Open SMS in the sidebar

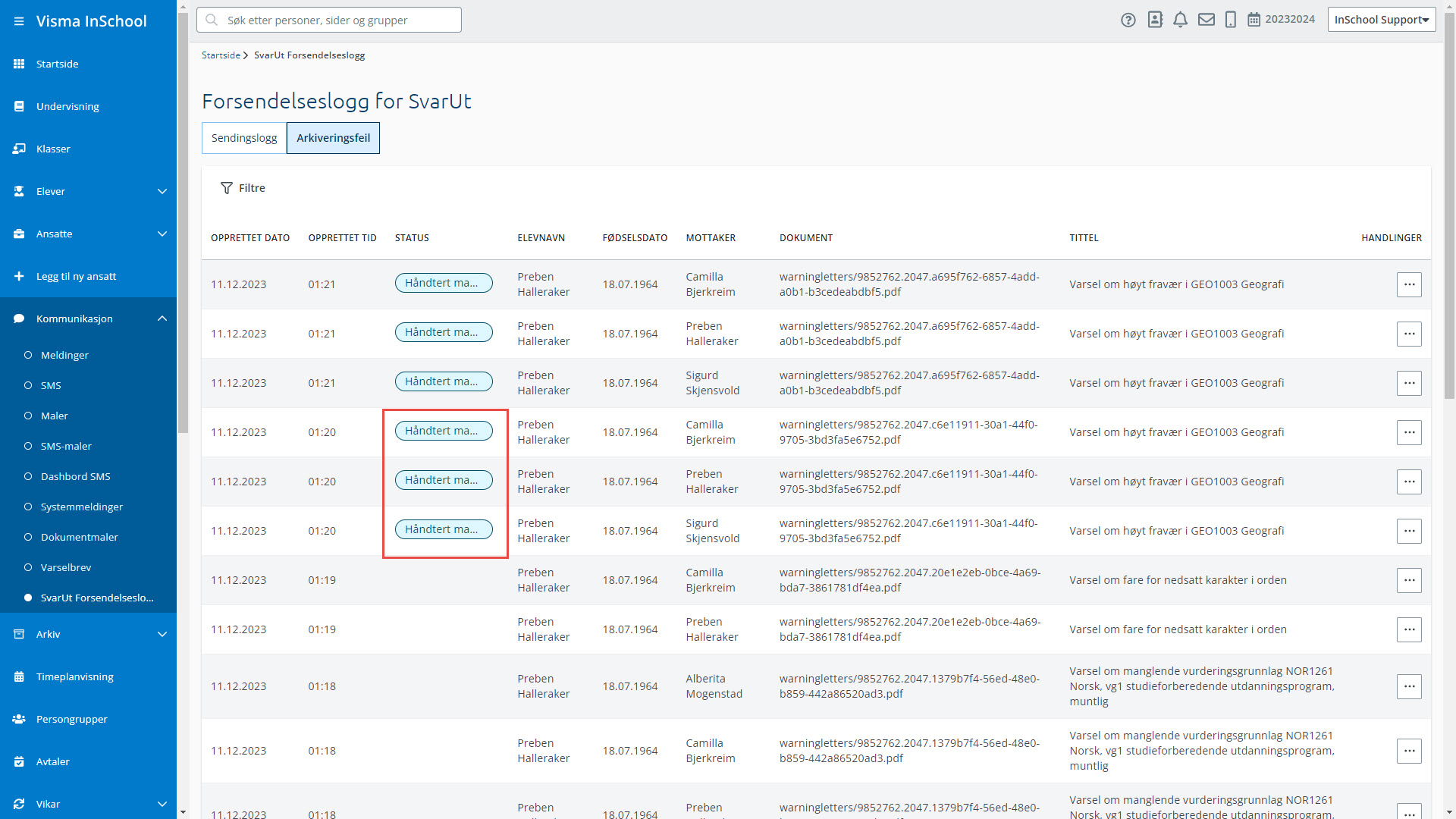pyautogui.click(x=51, y=385)
